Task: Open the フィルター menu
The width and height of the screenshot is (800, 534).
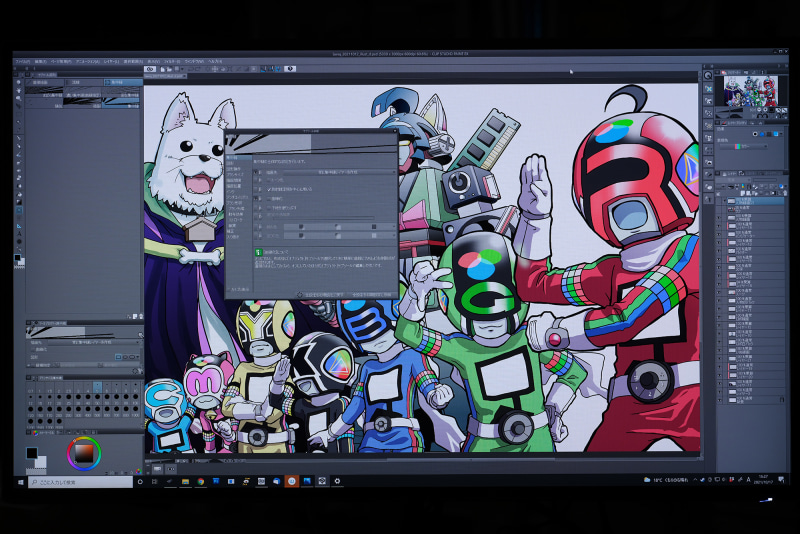Action: click(172, 61)
